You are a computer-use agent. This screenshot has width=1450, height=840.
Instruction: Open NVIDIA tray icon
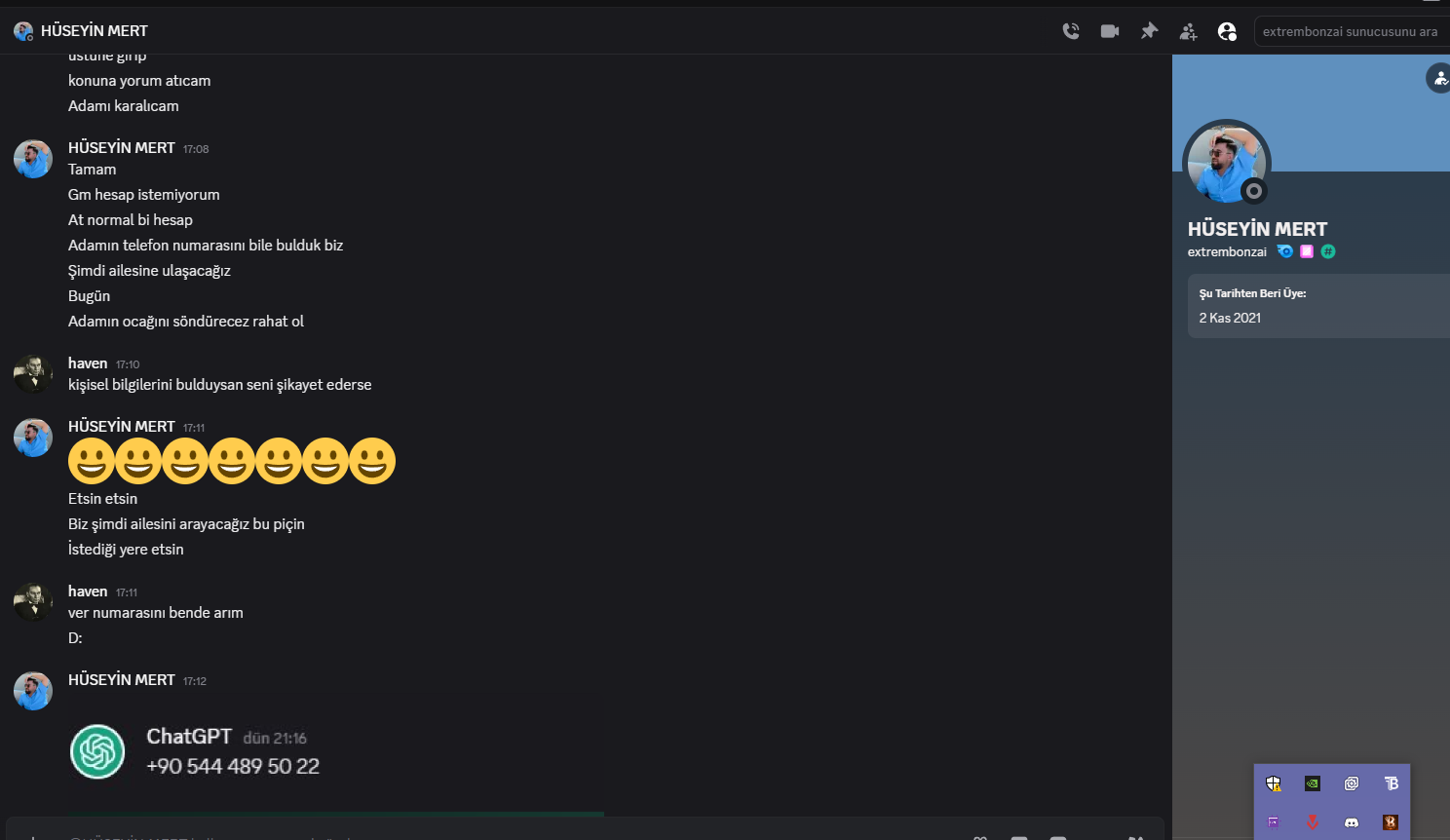(1313, 783)
